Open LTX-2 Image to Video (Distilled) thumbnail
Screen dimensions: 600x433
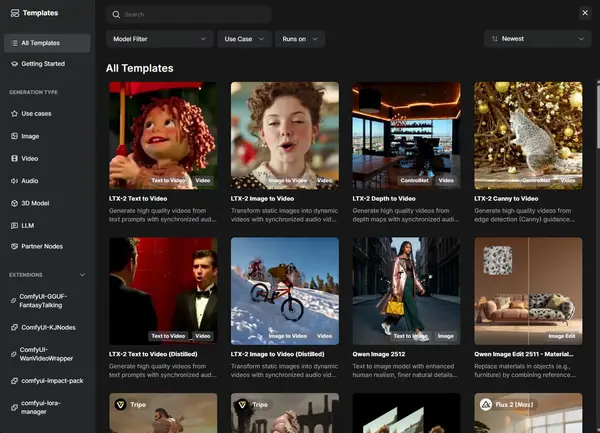point(285,291)
